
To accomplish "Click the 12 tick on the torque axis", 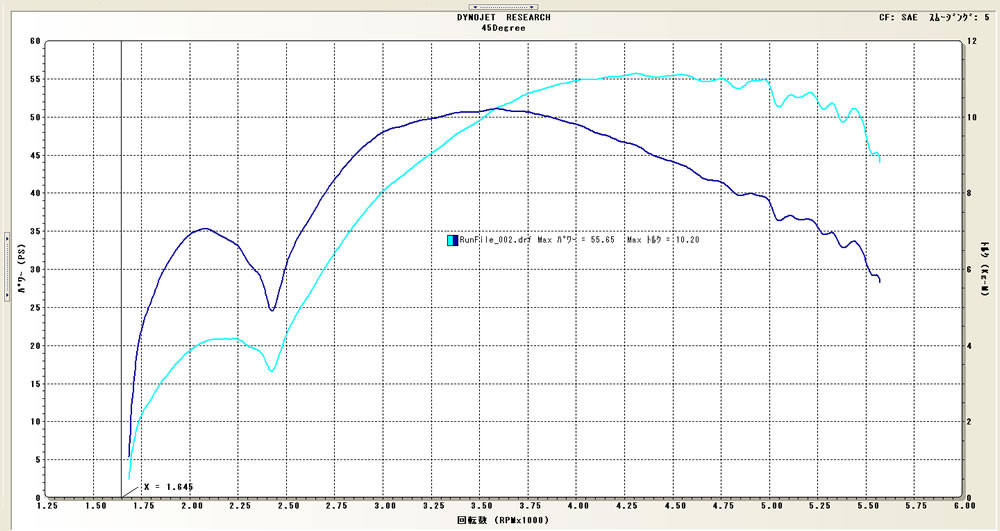I will point(972,41).
